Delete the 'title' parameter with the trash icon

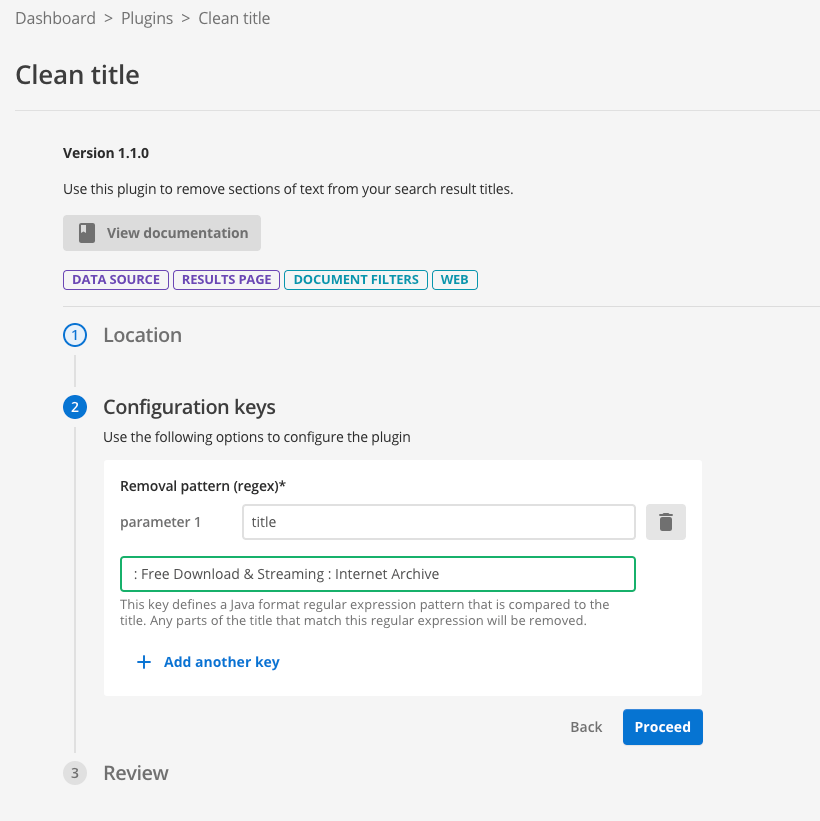coord(665,521)
